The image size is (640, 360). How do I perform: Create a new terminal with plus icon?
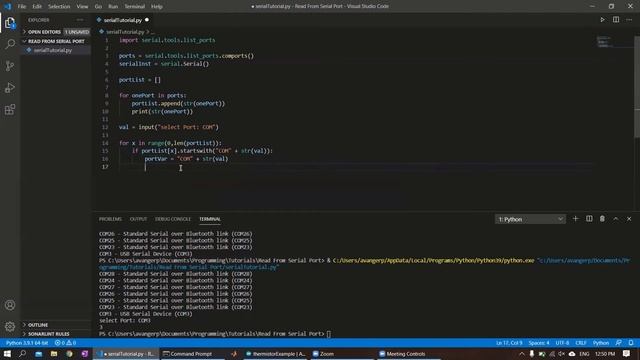(x=575, y=219)
